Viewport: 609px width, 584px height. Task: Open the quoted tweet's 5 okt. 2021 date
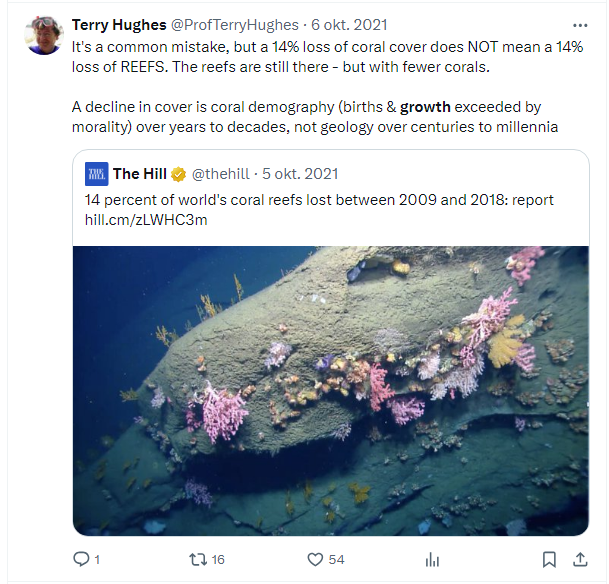tap(302, 174)
